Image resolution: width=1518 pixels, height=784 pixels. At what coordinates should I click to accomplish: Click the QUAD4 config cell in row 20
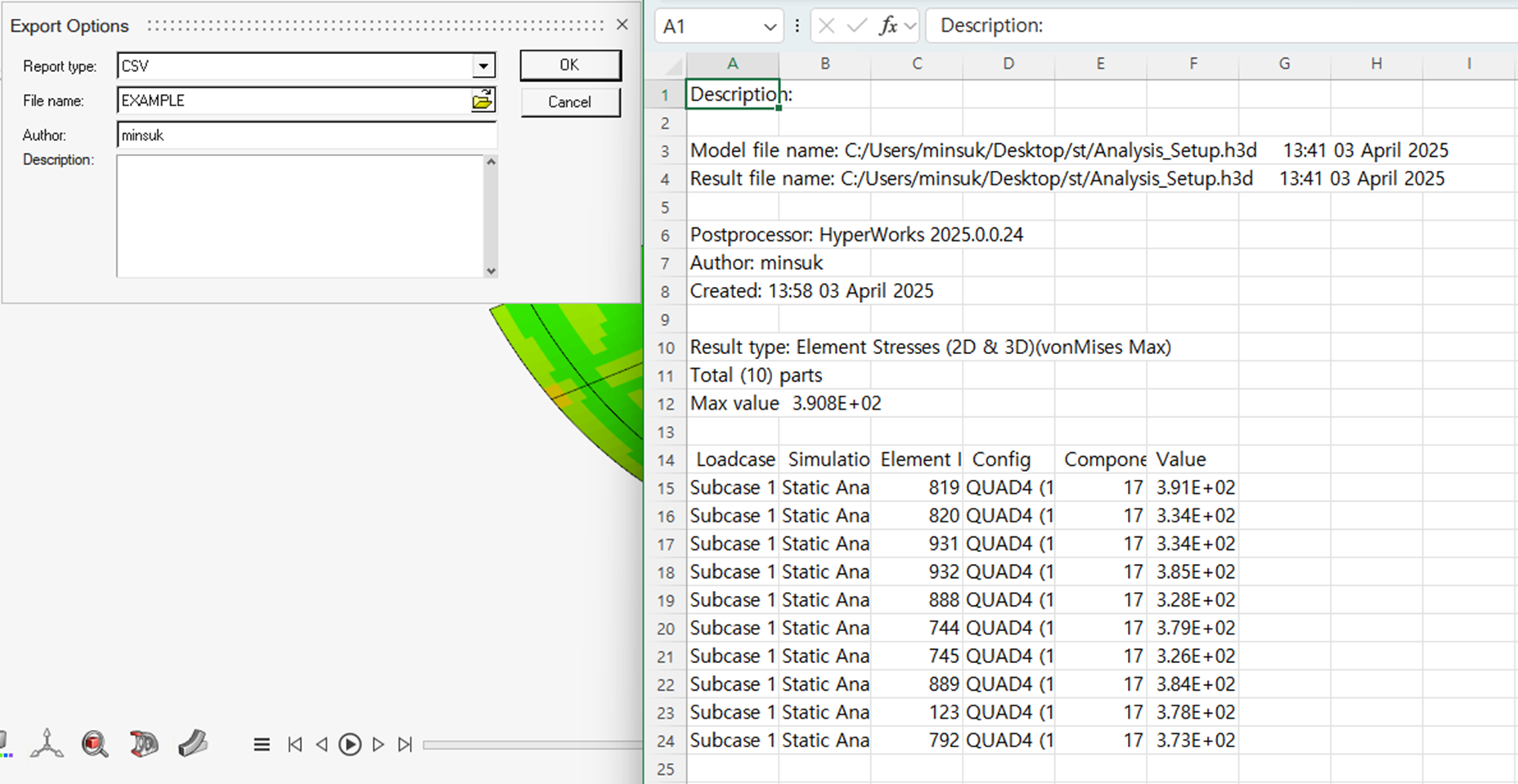point(1008,628)
